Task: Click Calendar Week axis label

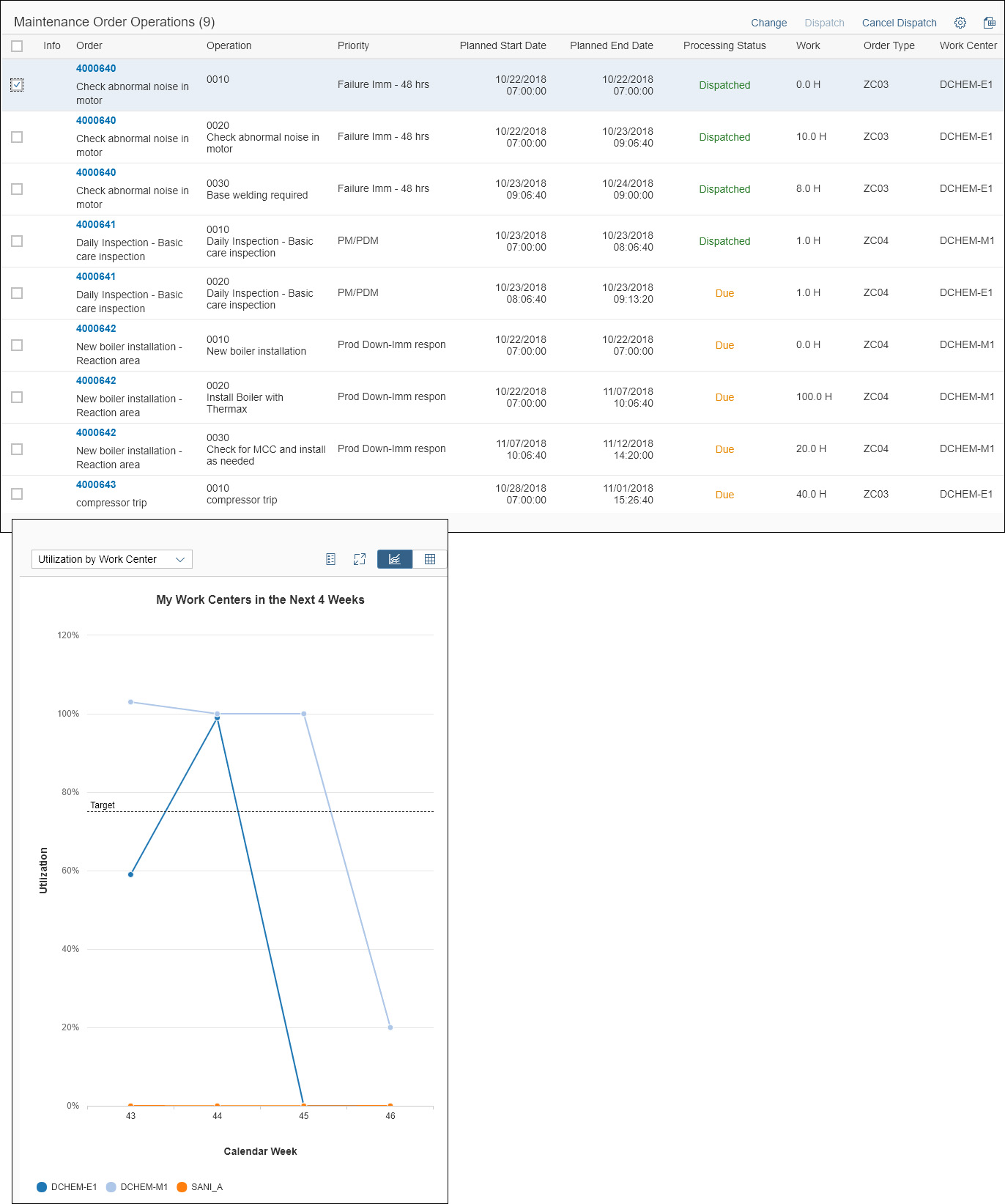Action: click(260, 1151)
